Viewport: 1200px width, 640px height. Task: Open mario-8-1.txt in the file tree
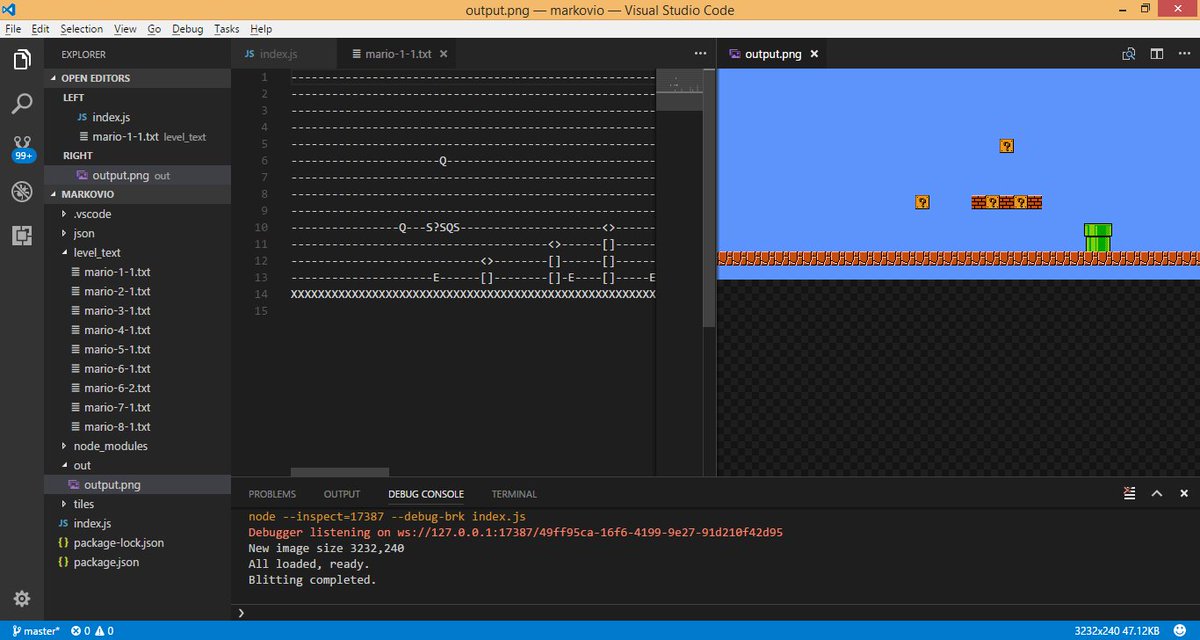point(138,427)
